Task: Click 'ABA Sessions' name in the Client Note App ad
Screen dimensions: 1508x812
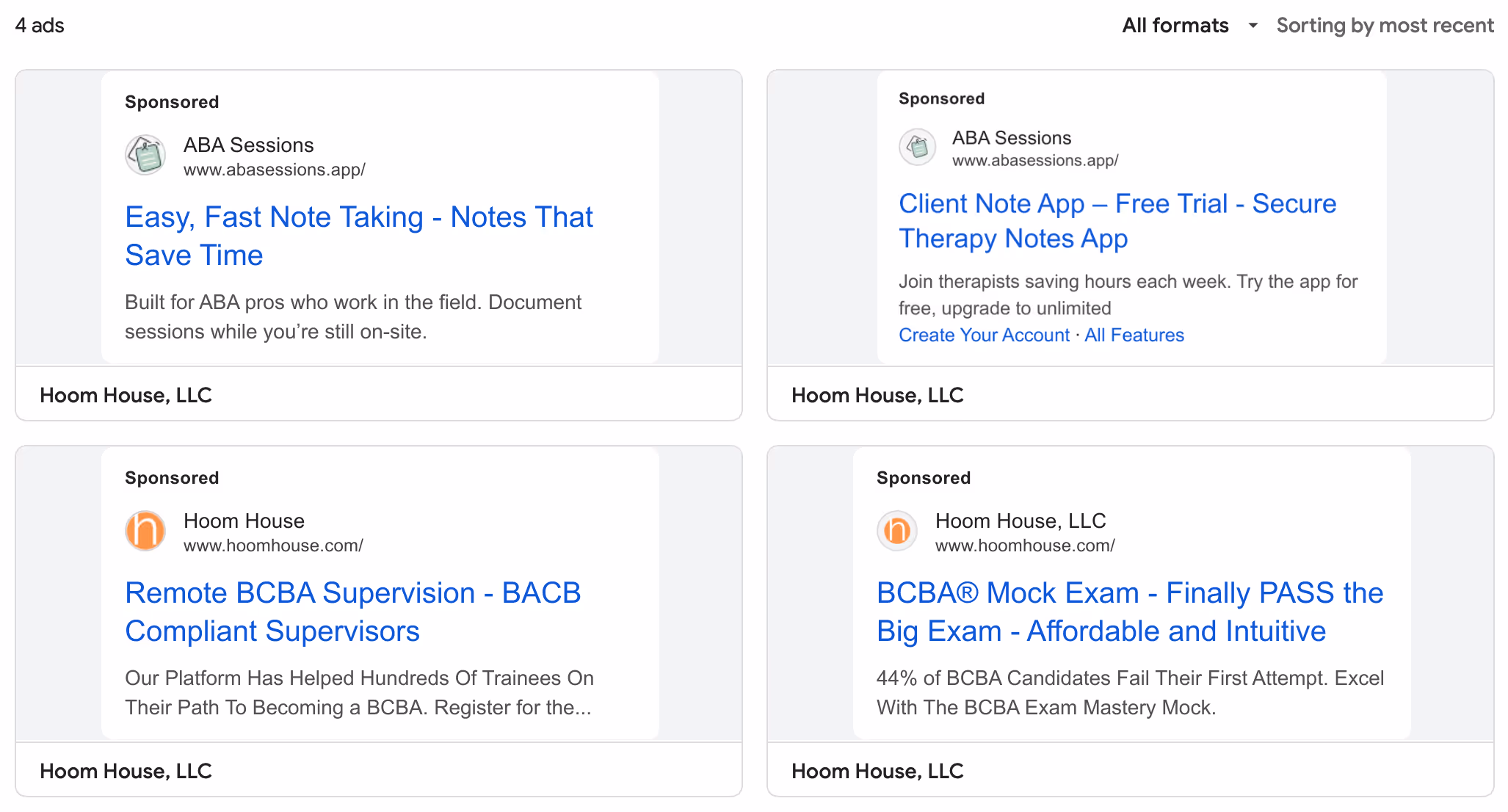Action: pyautogui.click(x=1012, y=138)
